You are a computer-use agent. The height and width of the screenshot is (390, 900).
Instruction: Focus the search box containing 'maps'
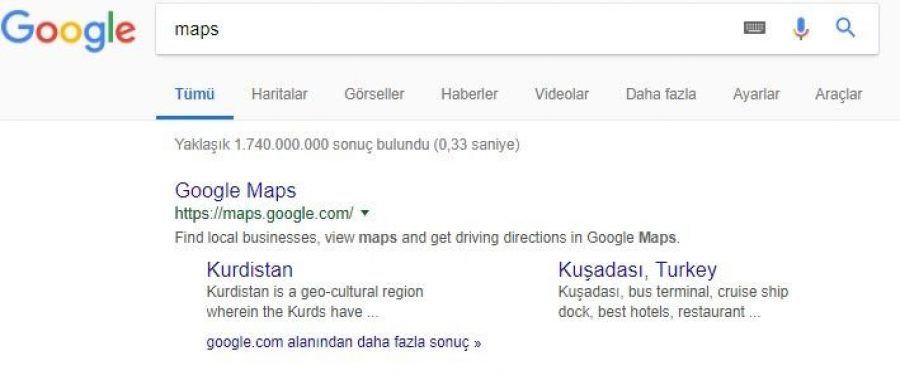[517, 29]
